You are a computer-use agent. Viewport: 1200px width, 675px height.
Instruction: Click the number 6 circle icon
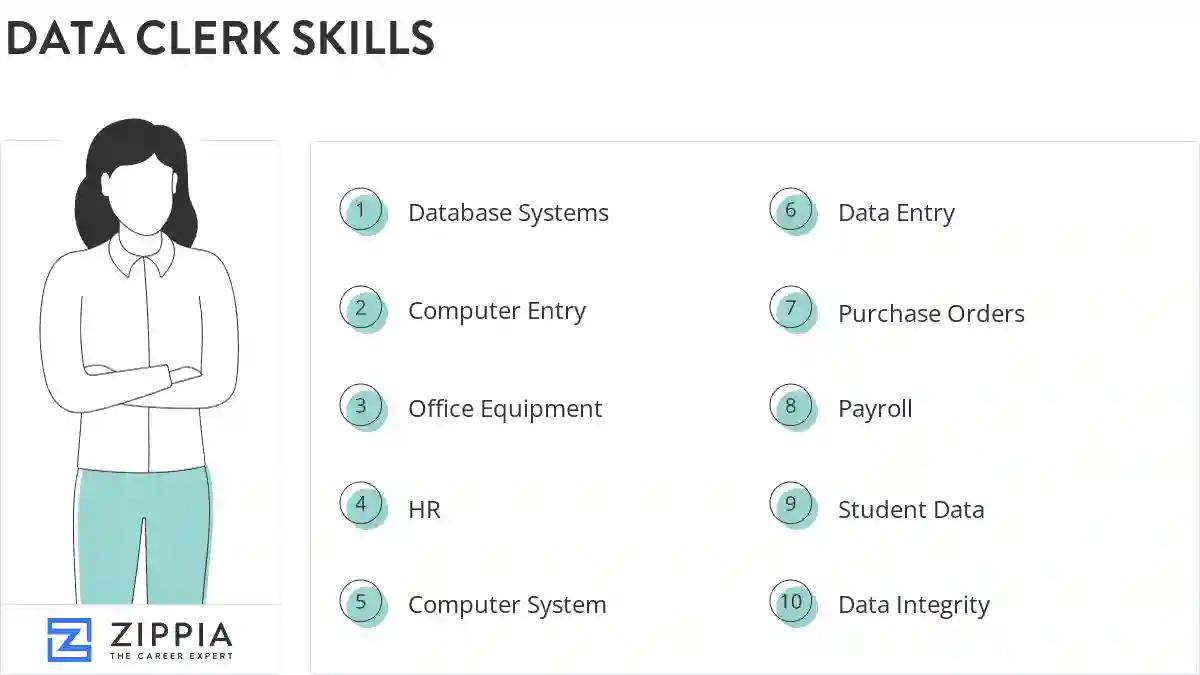coord(791,211)
